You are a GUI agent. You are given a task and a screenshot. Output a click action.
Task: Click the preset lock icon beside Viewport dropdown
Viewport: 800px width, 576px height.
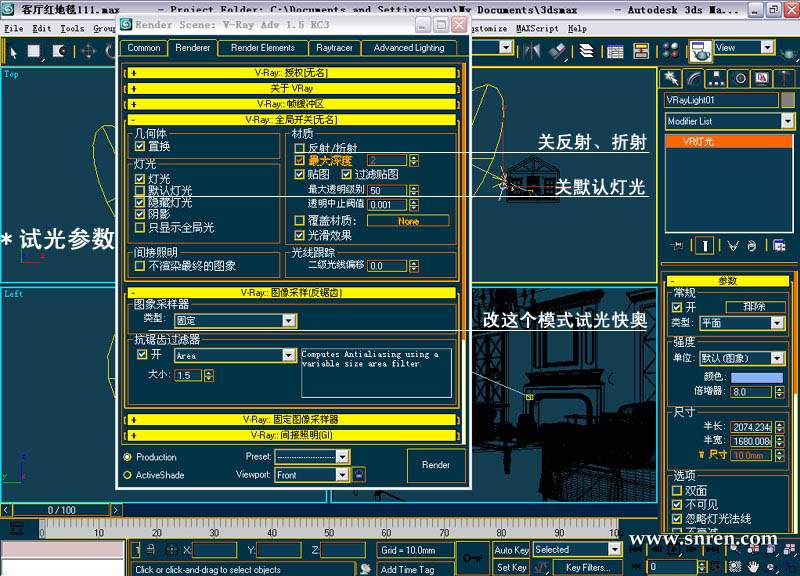[x=359, y=474]
